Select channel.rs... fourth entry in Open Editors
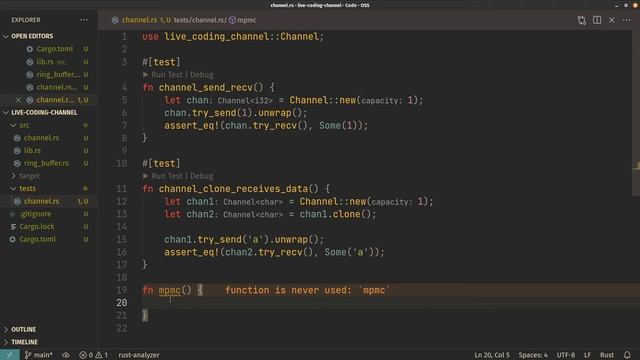This screenshot has width=640, height=360. click(x=56, y=87)
